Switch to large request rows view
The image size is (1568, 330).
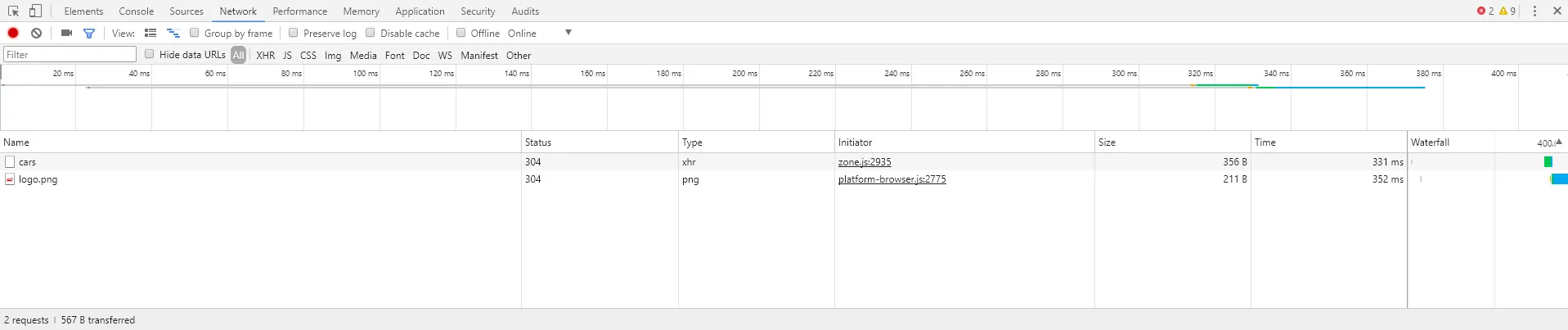pos(151,33)
